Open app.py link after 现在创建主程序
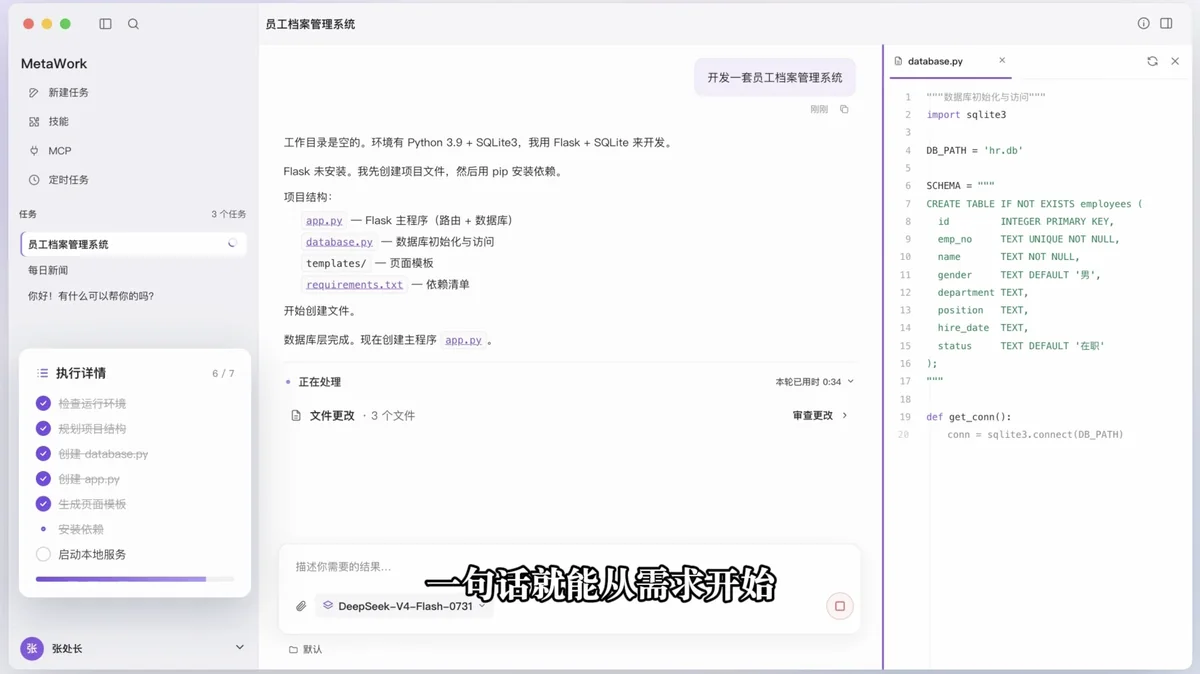 (463, 340)
